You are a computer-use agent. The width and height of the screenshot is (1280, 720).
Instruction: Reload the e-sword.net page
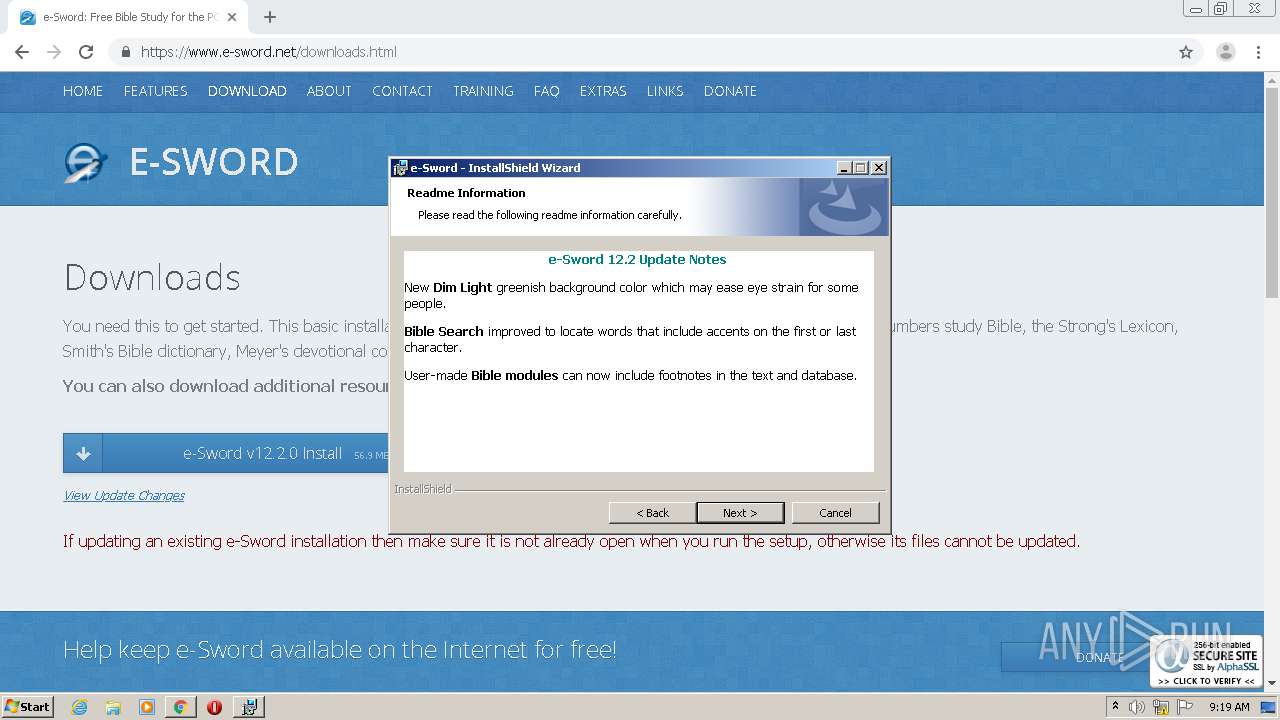pyautogui.click(x=86, y=52)
